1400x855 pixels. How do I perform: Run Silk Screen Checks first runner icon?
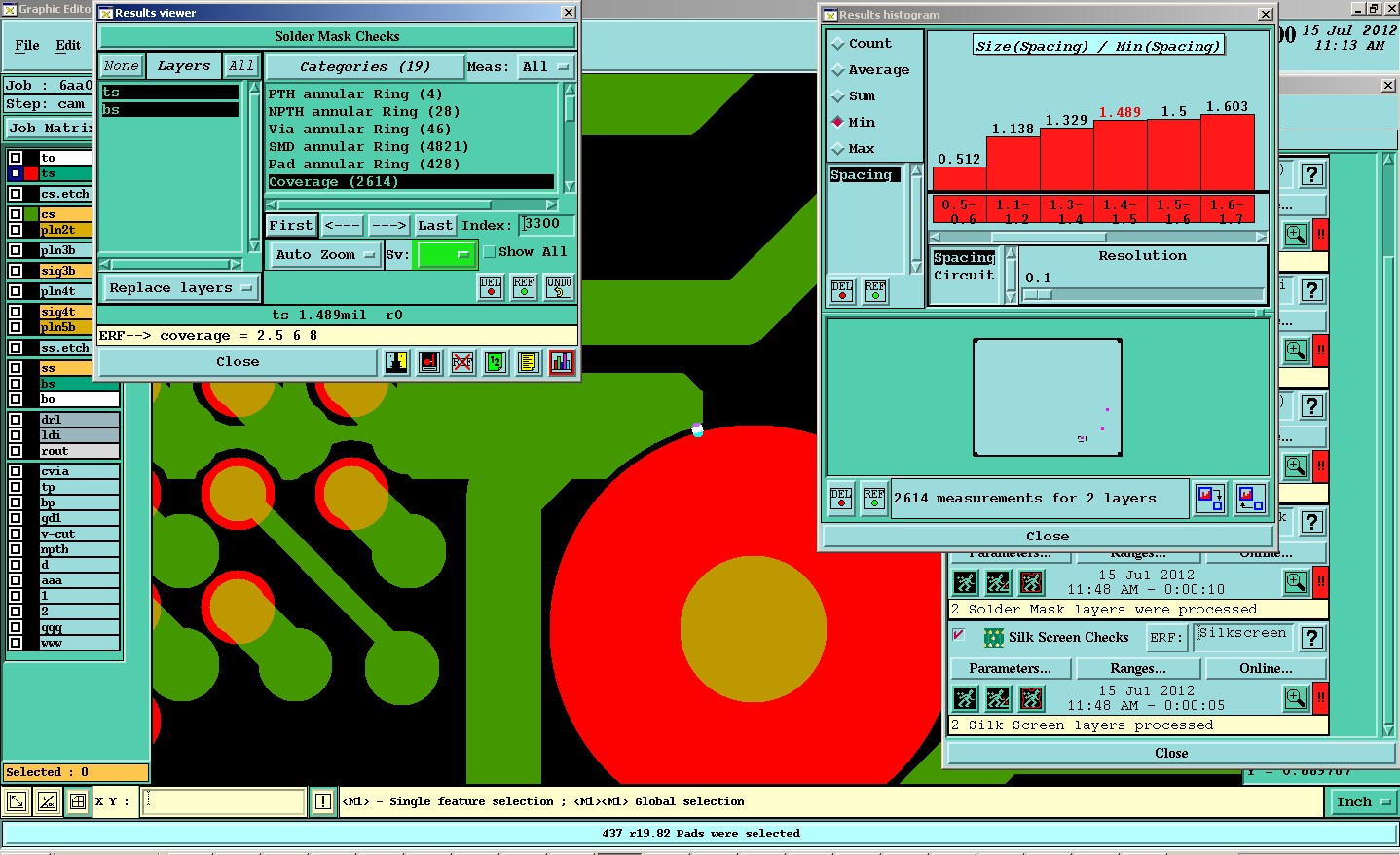965,698
